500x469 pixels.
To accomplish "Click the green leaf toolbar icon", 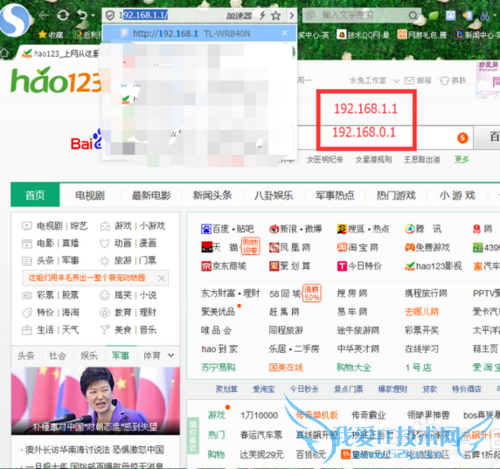I will click(x=433, y=15).
